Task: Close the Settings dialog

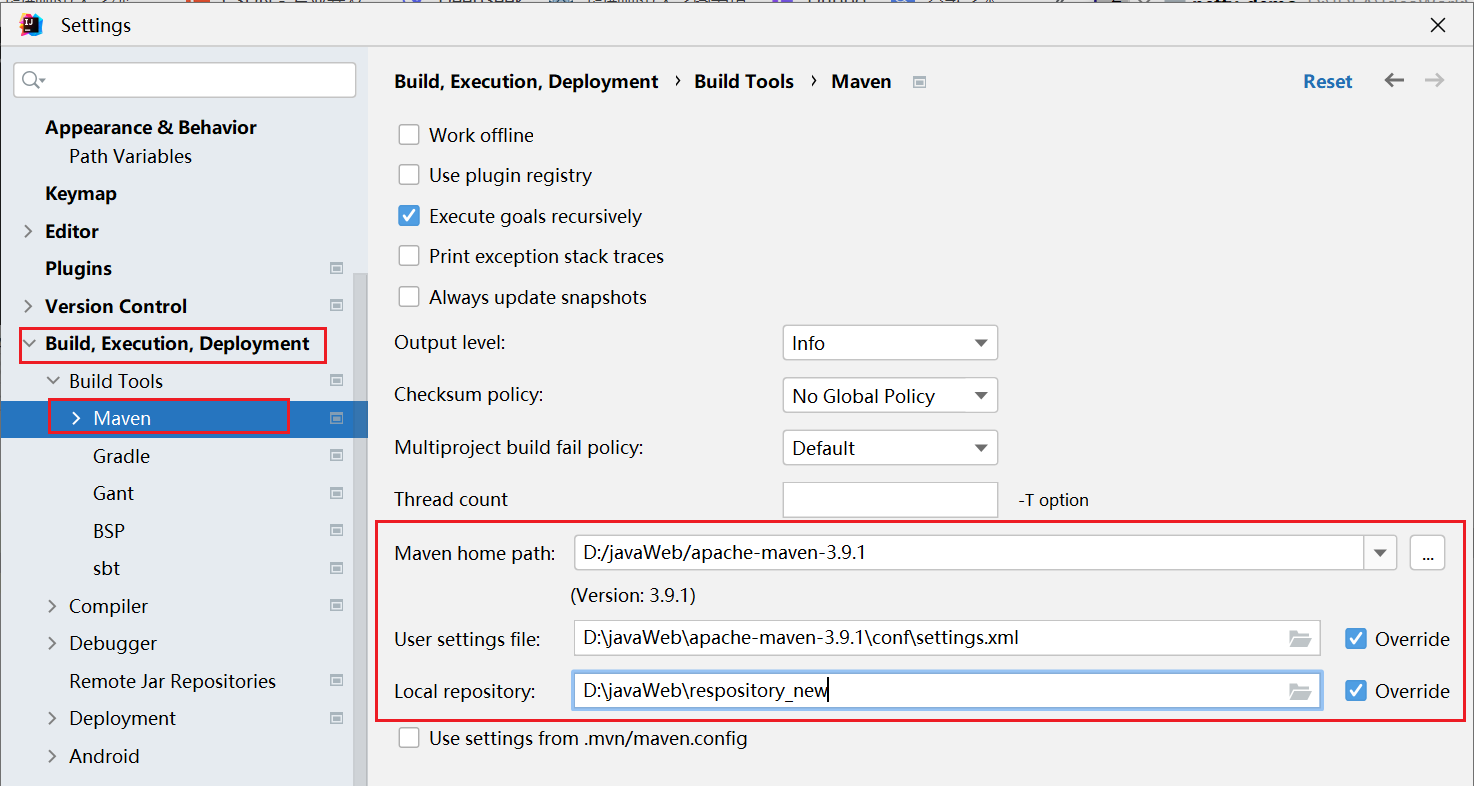Action: tap(1438, 25)
